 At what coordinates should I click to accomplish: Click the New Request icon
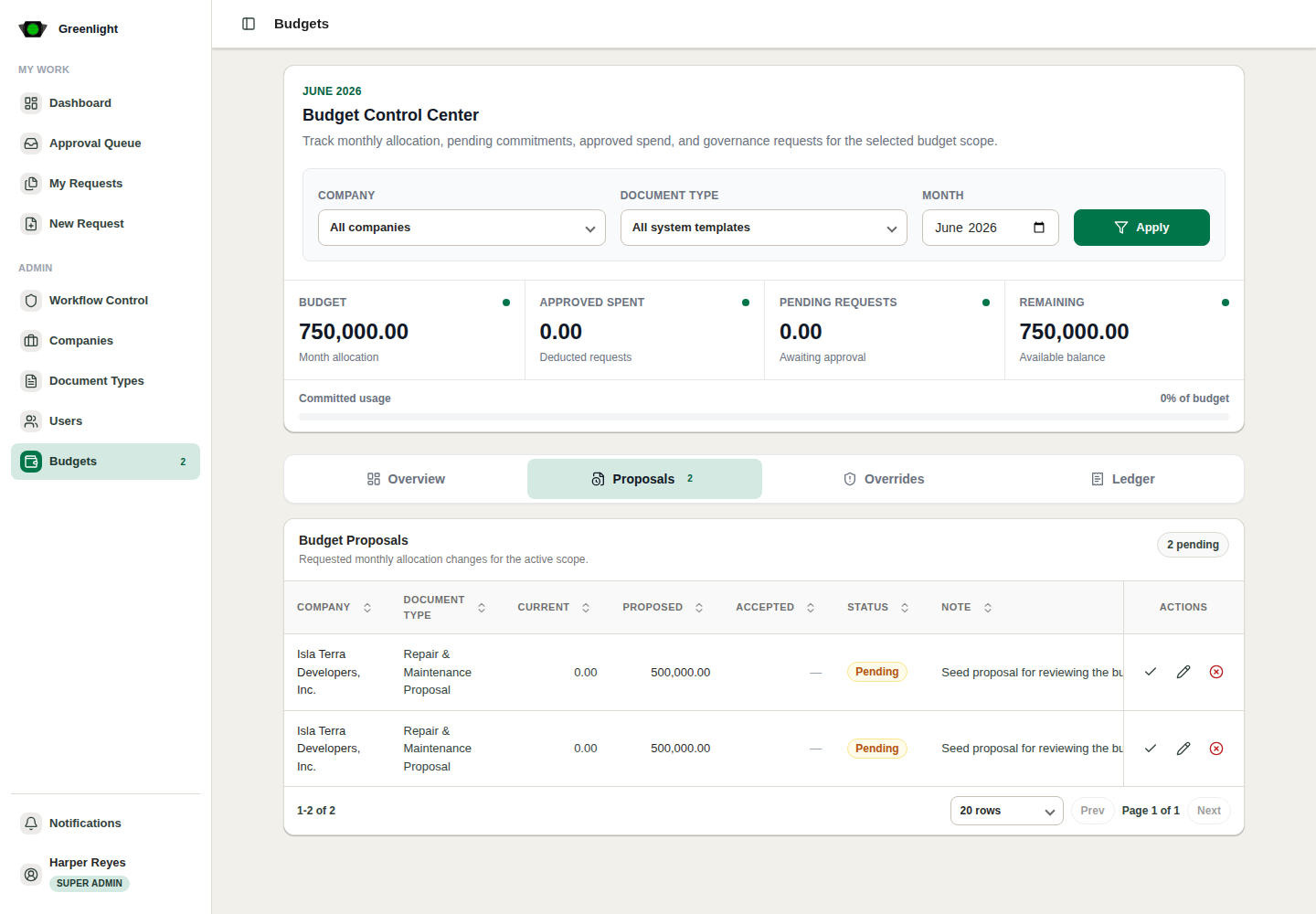(31, 224)
